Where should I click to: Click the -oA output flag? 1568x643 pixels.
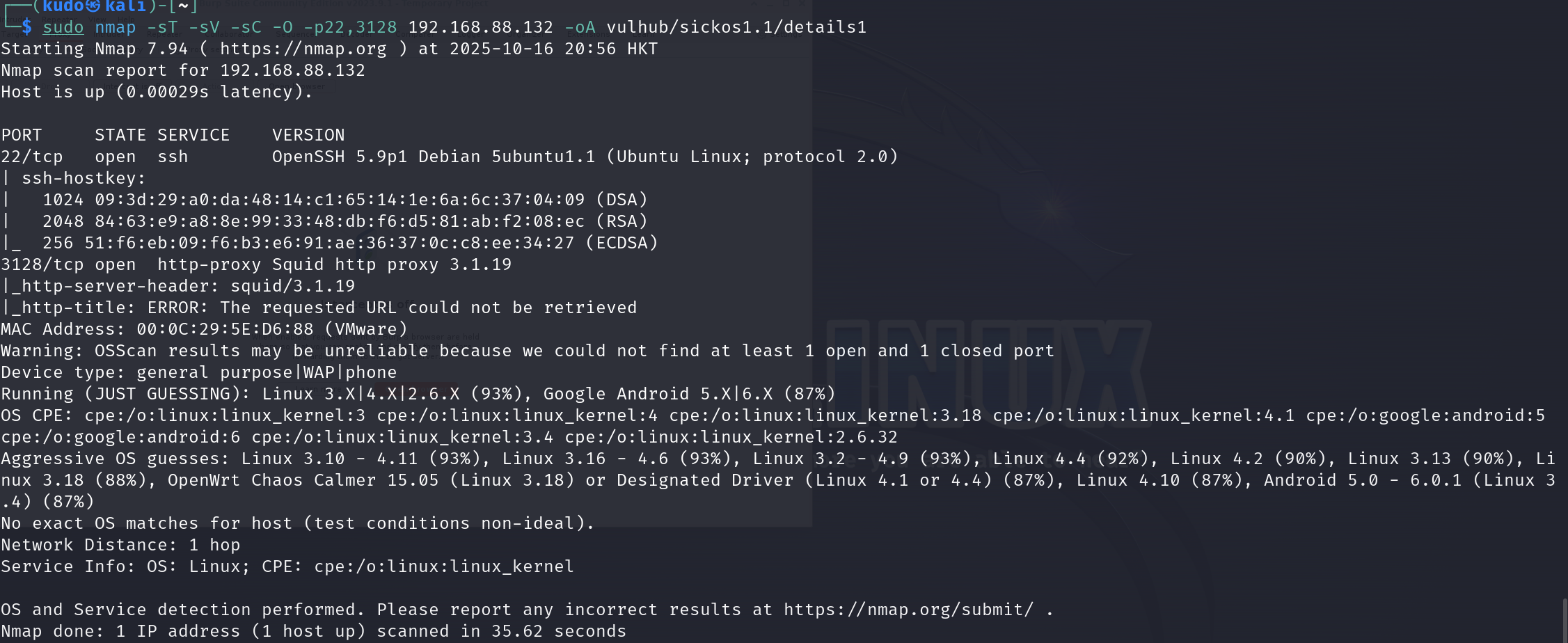[x=580, y=27]
